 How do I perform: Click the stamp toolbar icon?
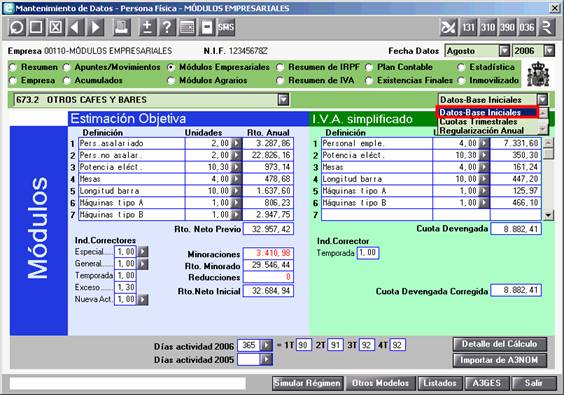(122, 27)
